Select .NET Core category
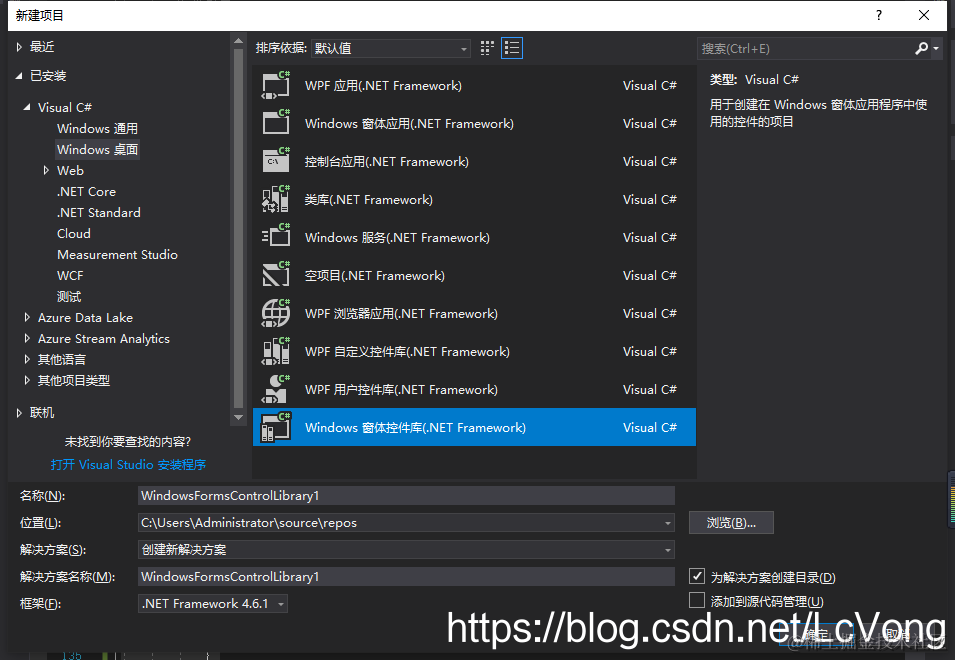Viewport: 955px width, 660px height. 86,192
